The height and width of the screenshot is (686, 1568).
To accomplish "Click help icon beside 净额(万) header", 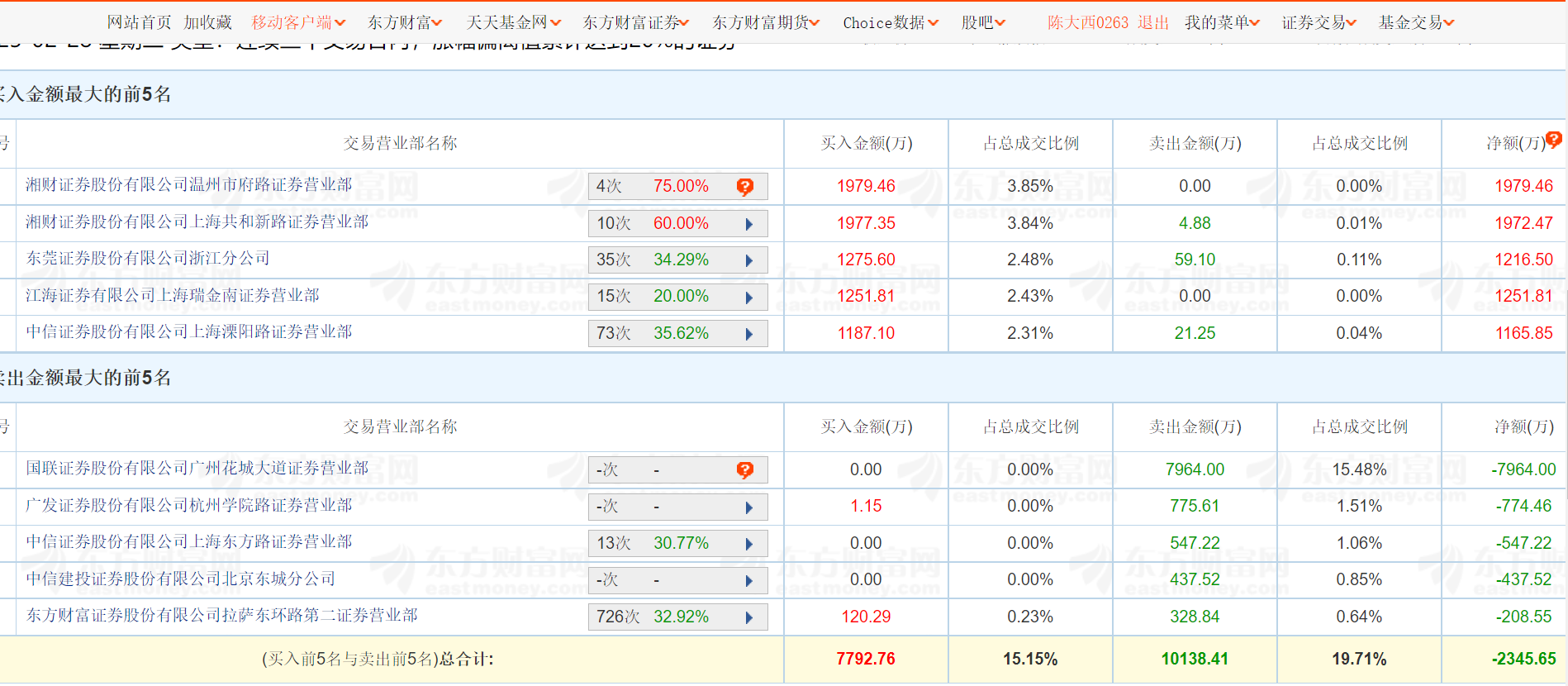I will tap(1554, 140).
